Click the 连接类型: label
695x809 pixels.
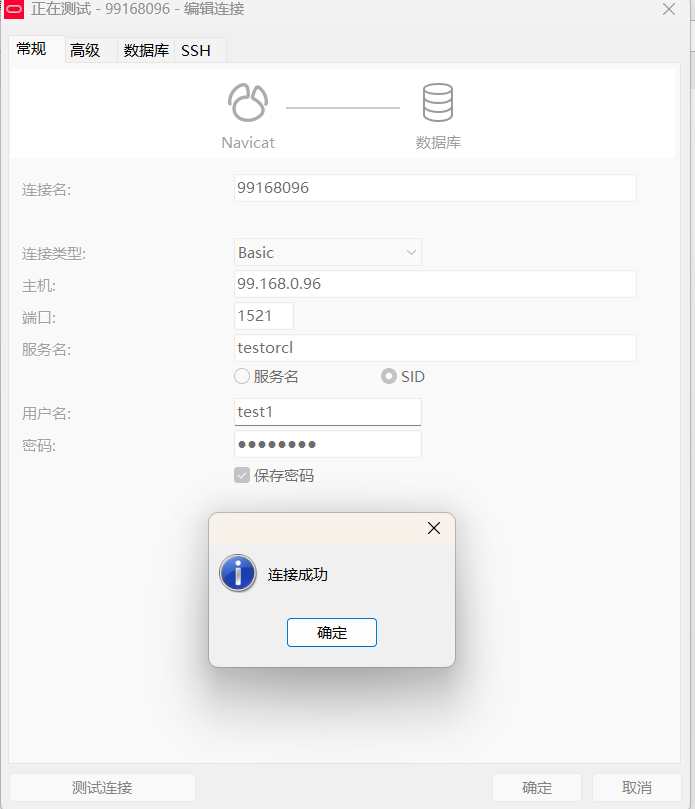click(x=54, y=254)
